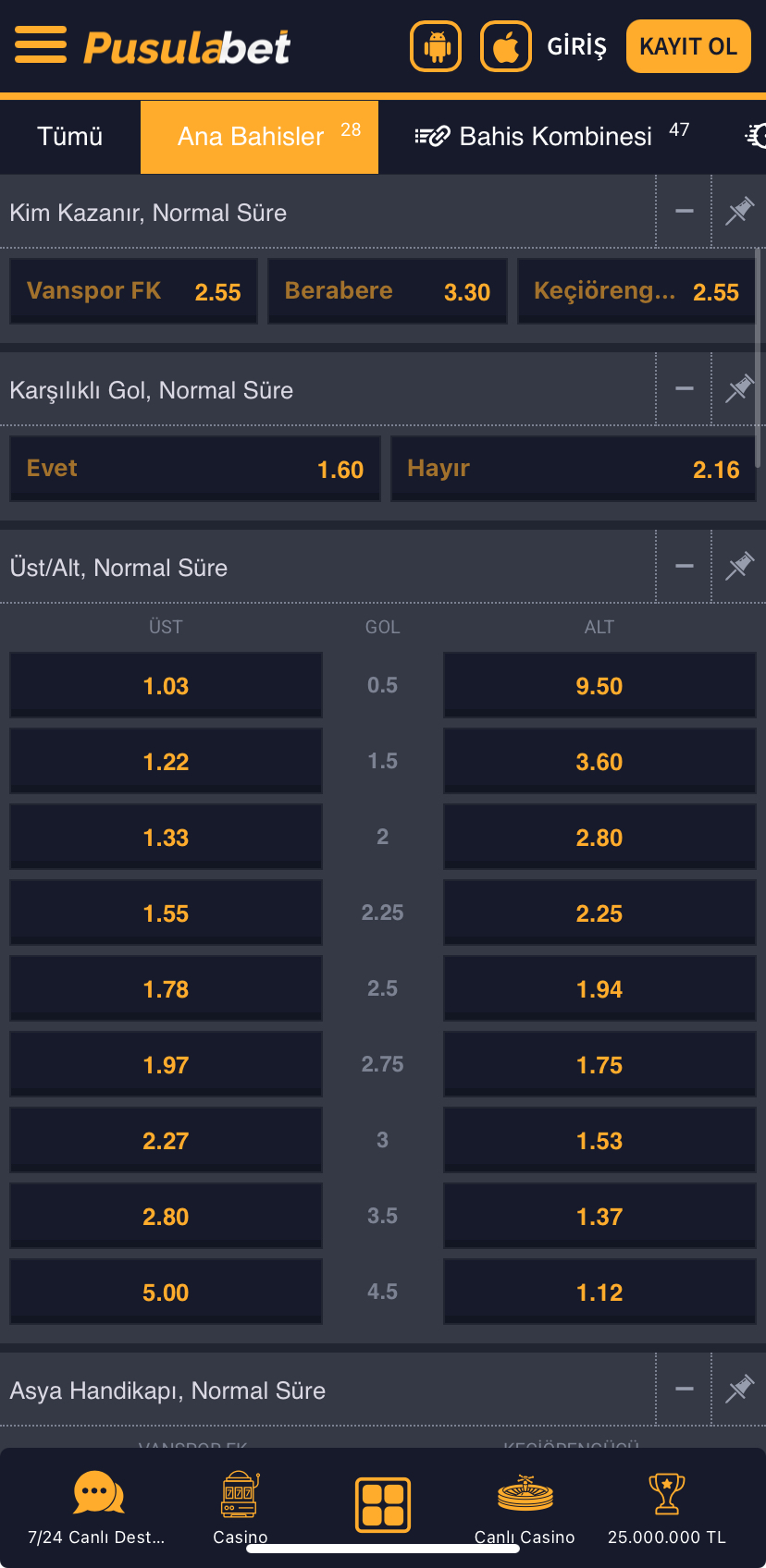This screenshot has height=1568, width=766.
Task: Collapse the Üst/Alt, Normal Süre section
Action: point(685,567)
